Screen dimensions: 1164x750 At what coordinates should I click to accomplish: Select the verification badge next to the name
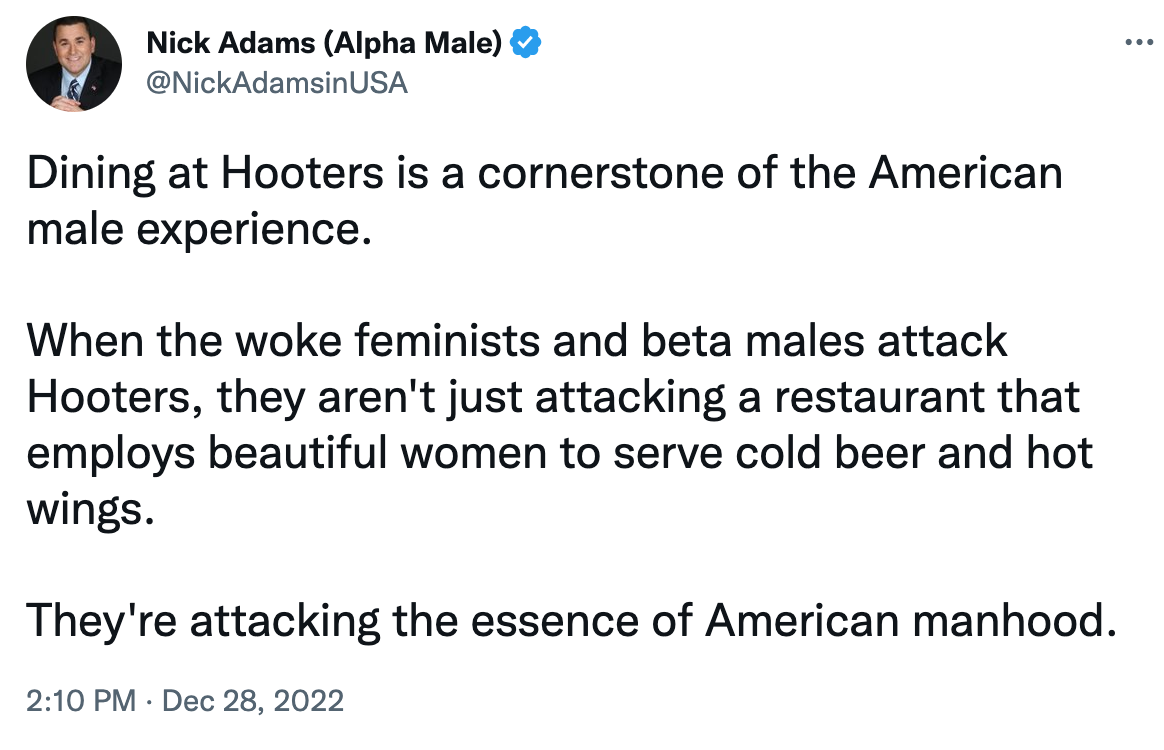click(527, 42)
